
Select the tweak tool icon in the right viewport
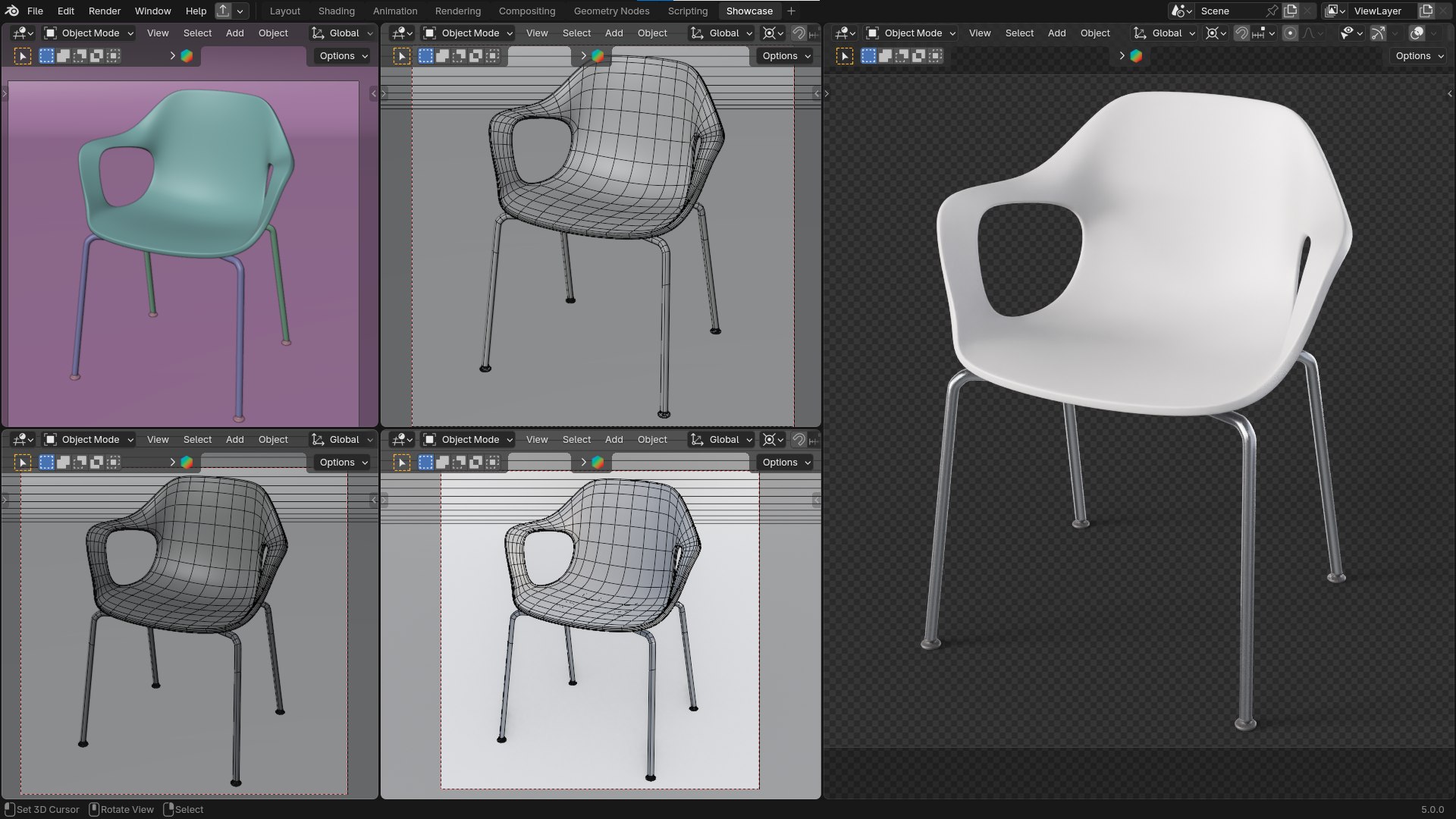tap(845, 55)
